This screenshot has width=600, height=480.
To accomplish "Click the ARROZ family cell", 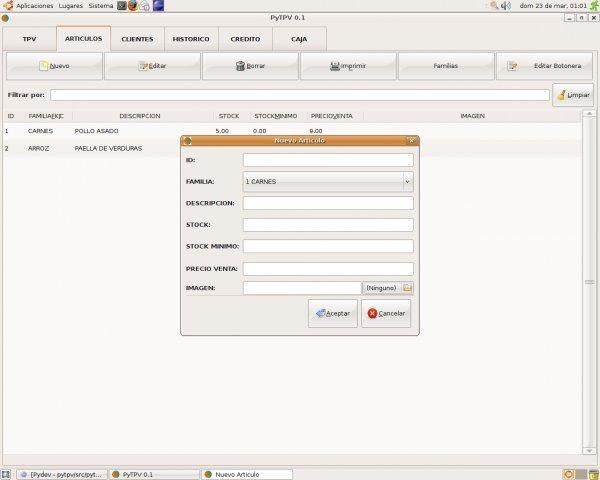I will click(x=38, y=149).
